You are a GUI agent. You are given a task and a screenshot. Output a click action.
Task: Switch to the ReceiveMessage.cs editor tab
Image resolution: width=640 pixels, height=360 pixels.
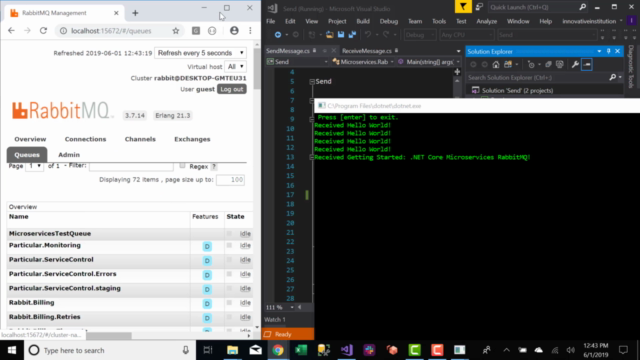tap(367, 51)
